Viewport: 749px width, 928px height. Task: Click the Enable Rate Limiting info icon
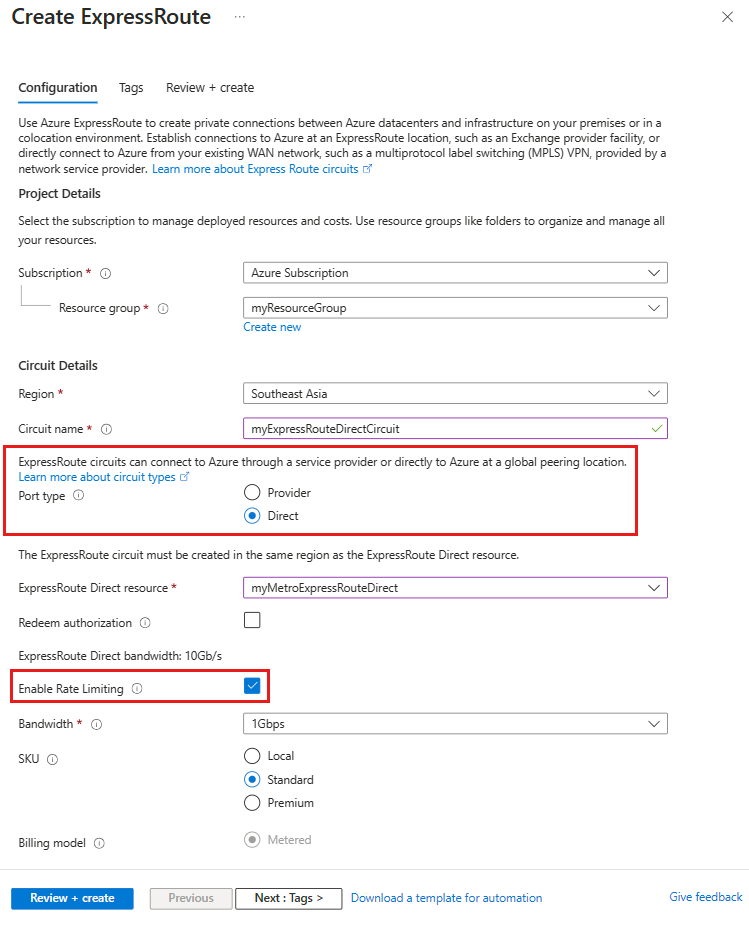tap(135, 687)
